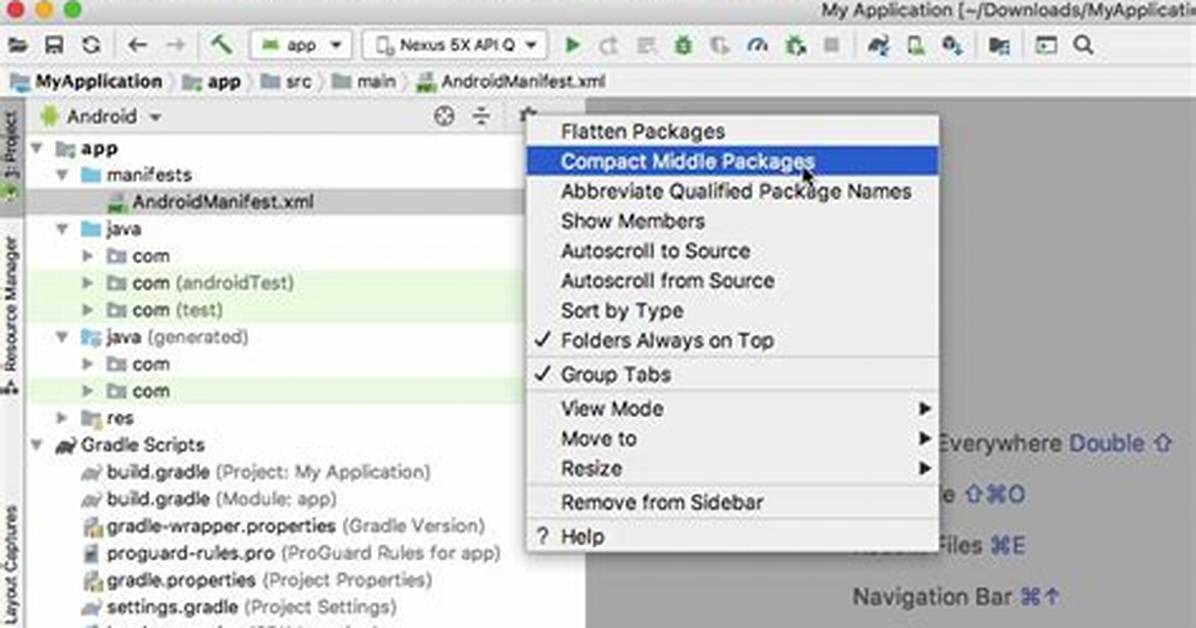Open the SDK Manager icon
This screenshot has width=1196, height=628.
[x=952, y=46]
